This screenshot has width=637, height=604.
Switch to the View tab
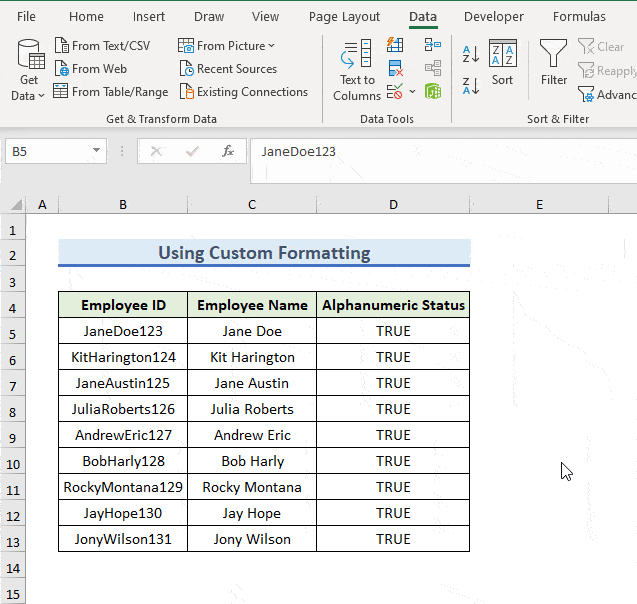[265, 17]
